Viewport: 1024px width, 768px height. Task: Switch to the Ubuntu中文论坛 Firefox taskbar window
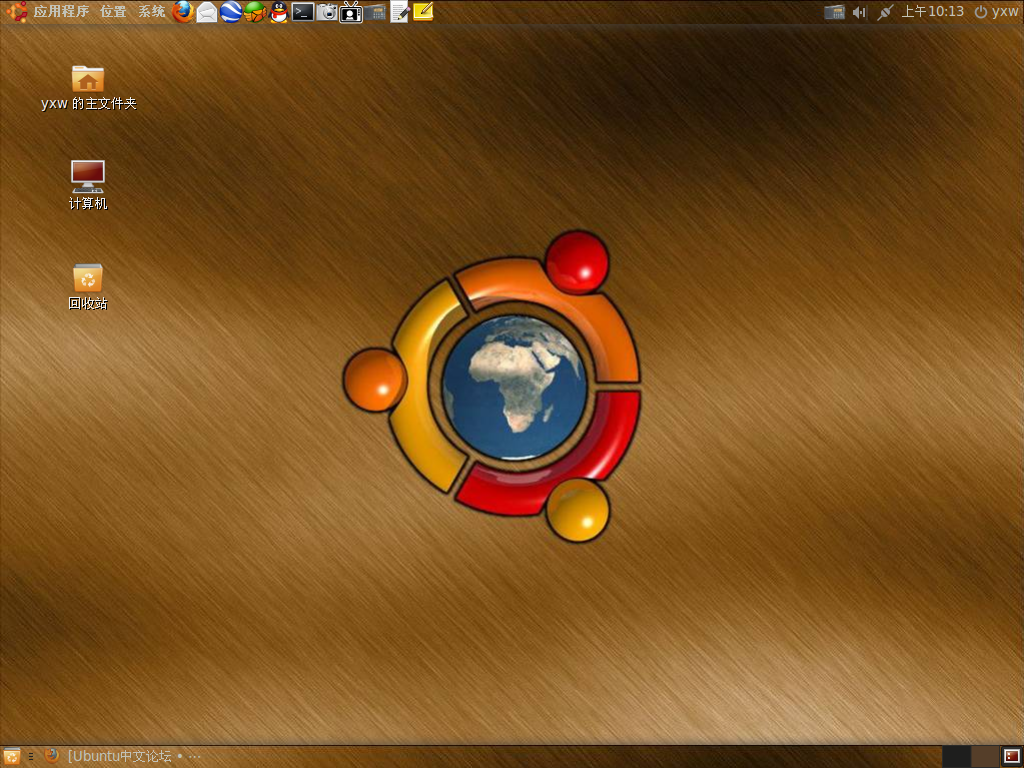click(x=123, y=756)
